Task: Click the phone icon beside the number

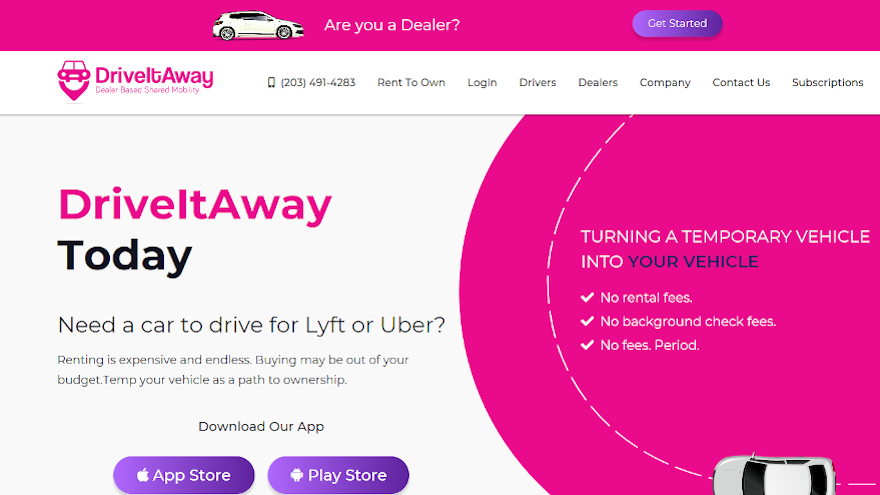Action: (x=271, y=82)
